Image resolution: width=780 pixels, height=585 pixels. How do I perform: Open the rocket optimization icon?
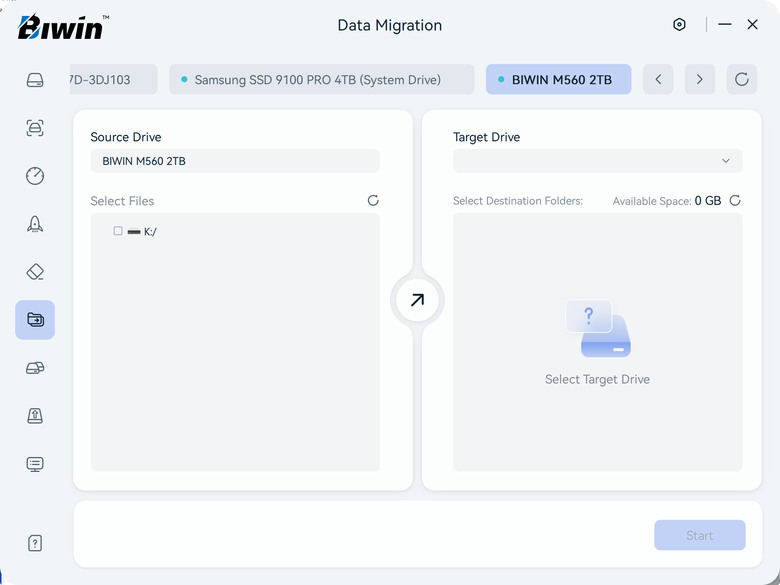35,224
